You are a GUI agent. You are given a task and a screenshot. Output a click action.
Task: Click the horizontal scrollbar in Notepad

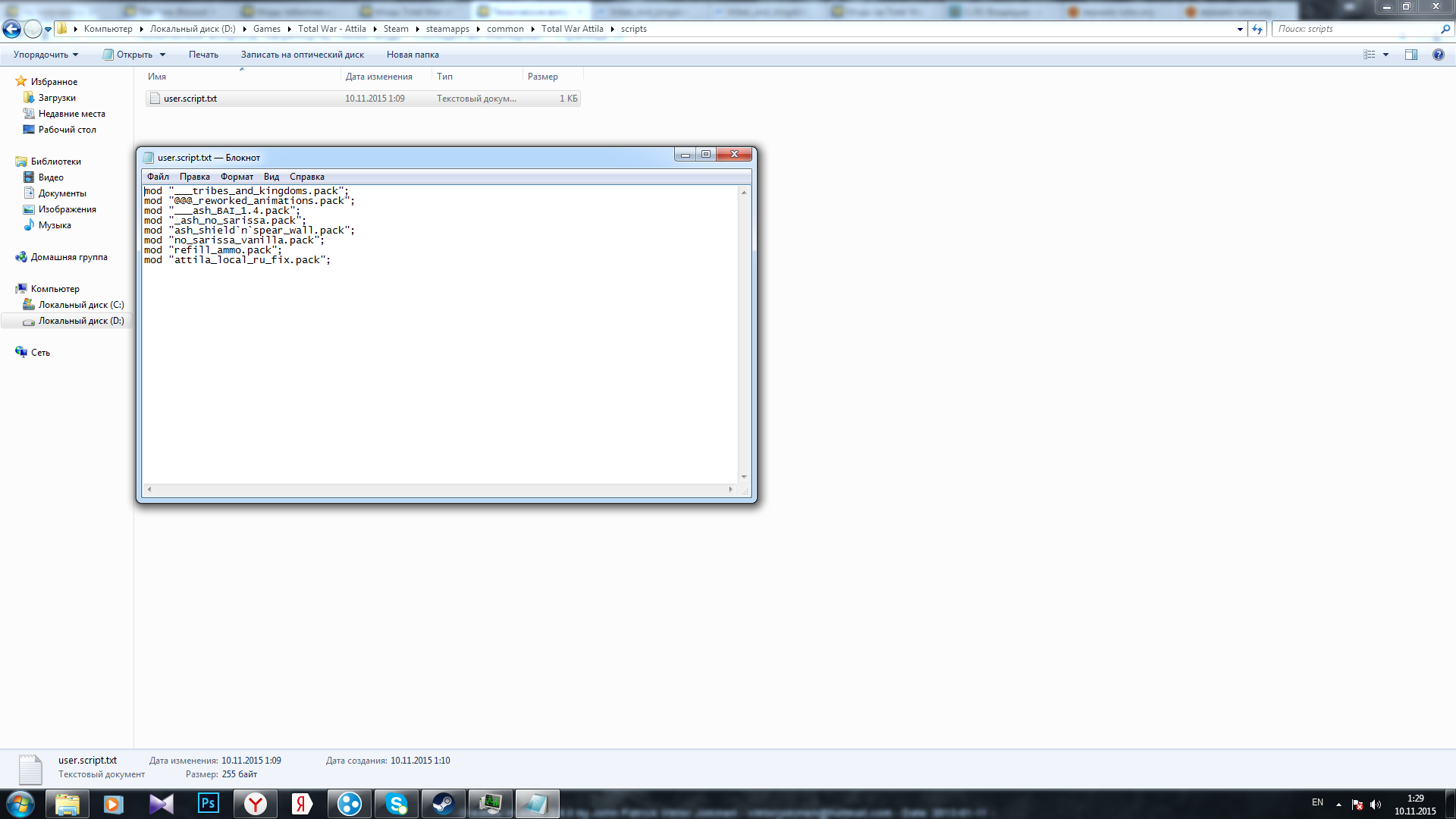tap(440, 489)
